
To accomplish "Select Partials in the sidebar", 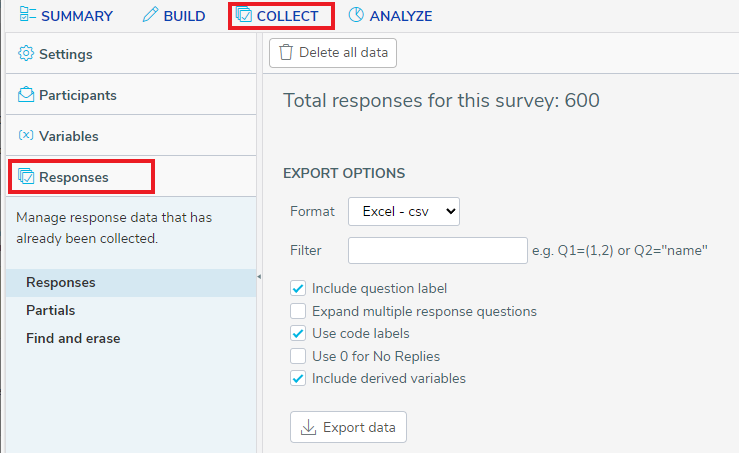I will coord(50,310).
